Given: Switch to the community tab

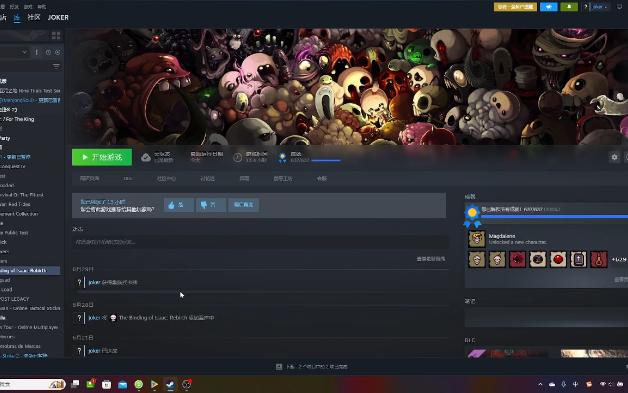Looking at the screenshot, I should tap(34, 17).
